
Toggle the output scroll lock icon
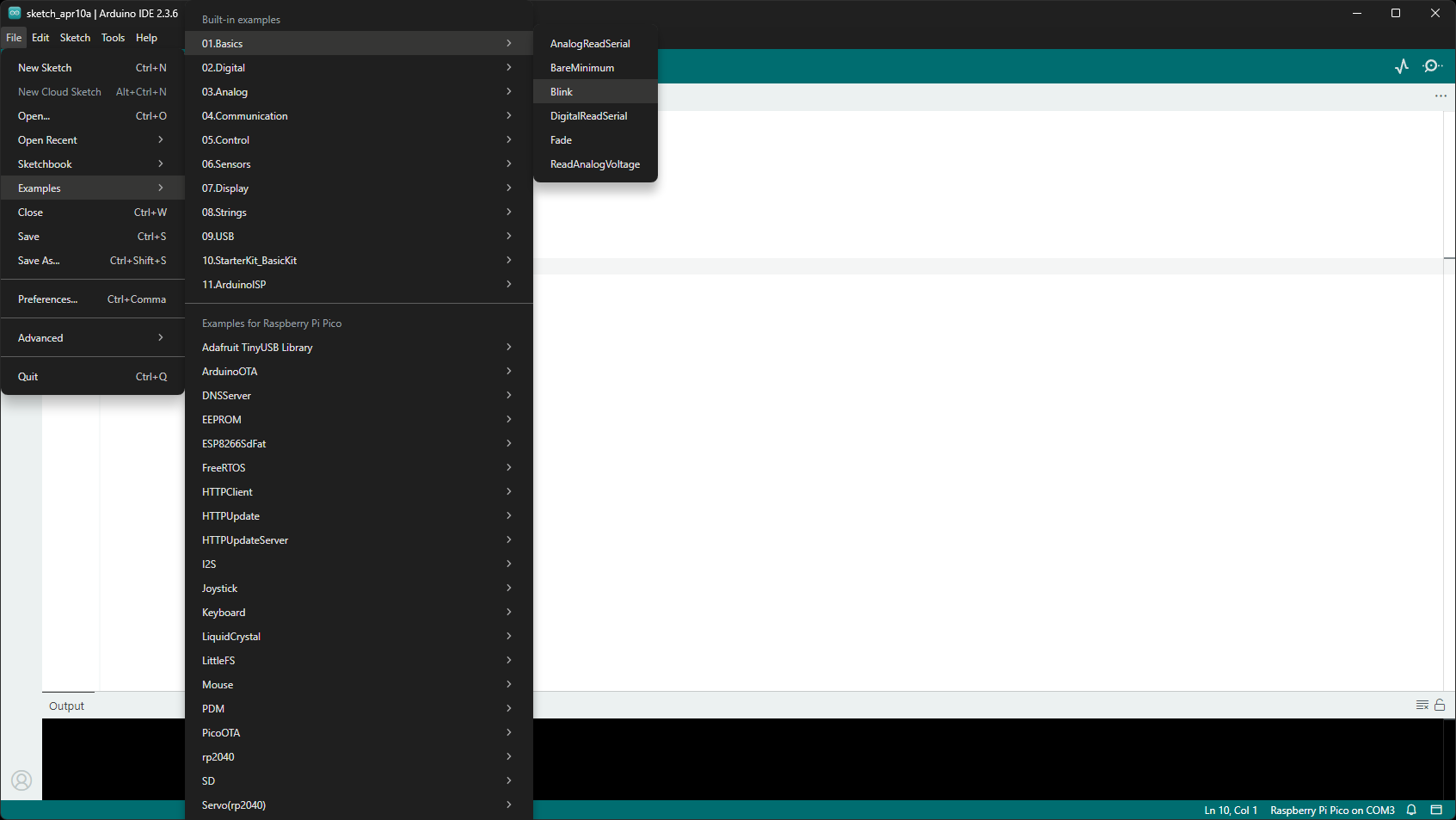point(1440,706)
